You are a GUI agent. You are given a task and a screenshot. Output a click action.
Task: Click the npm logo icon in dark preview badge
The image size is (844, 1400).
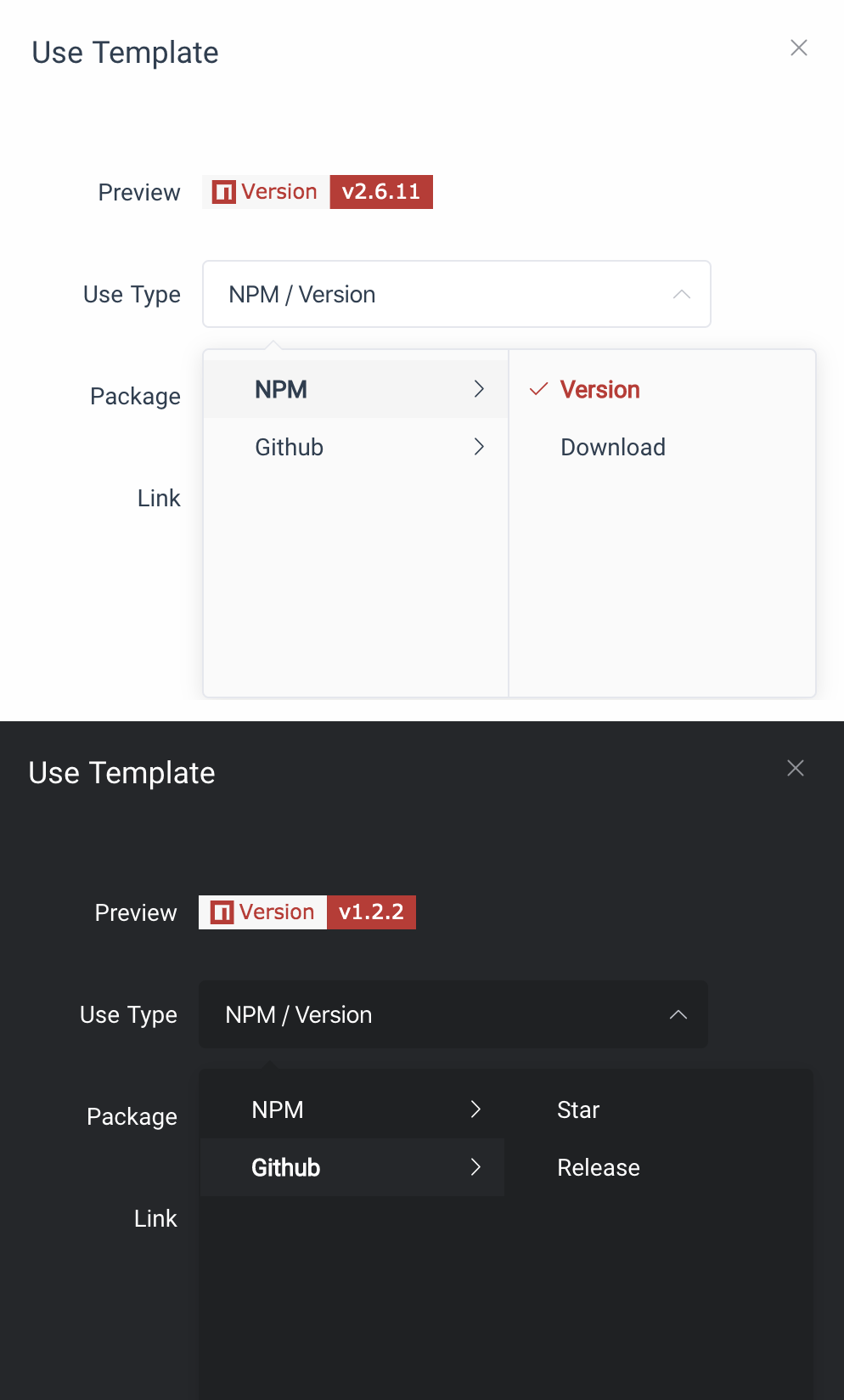(222, 912)
